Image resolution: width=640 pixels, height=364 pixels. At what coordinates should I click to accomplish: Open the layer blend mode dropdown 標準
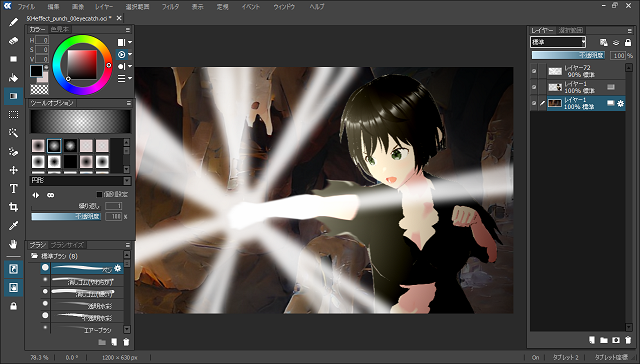[x=558, y=42]
